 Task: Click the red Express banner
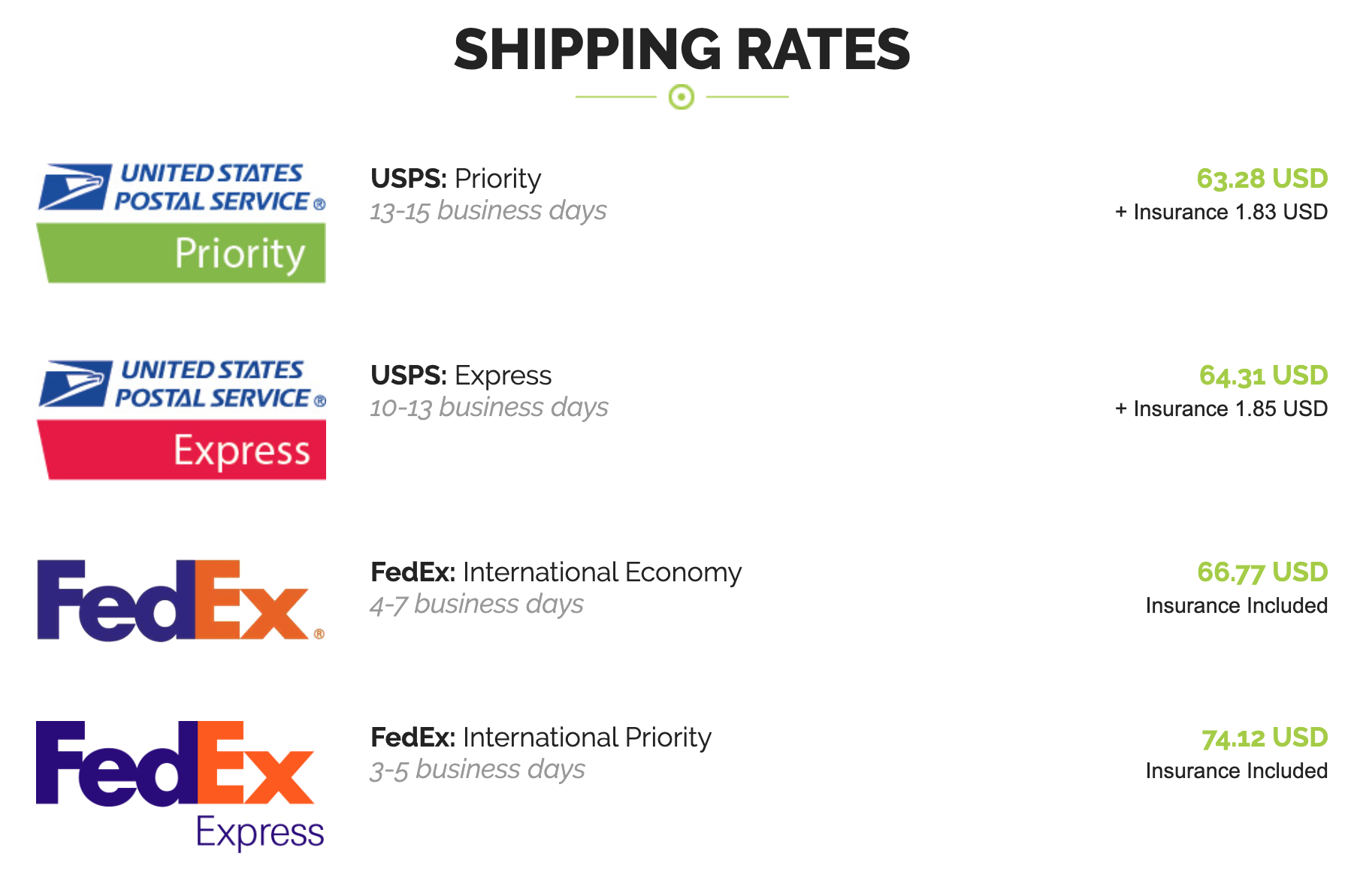click(181, 450)
